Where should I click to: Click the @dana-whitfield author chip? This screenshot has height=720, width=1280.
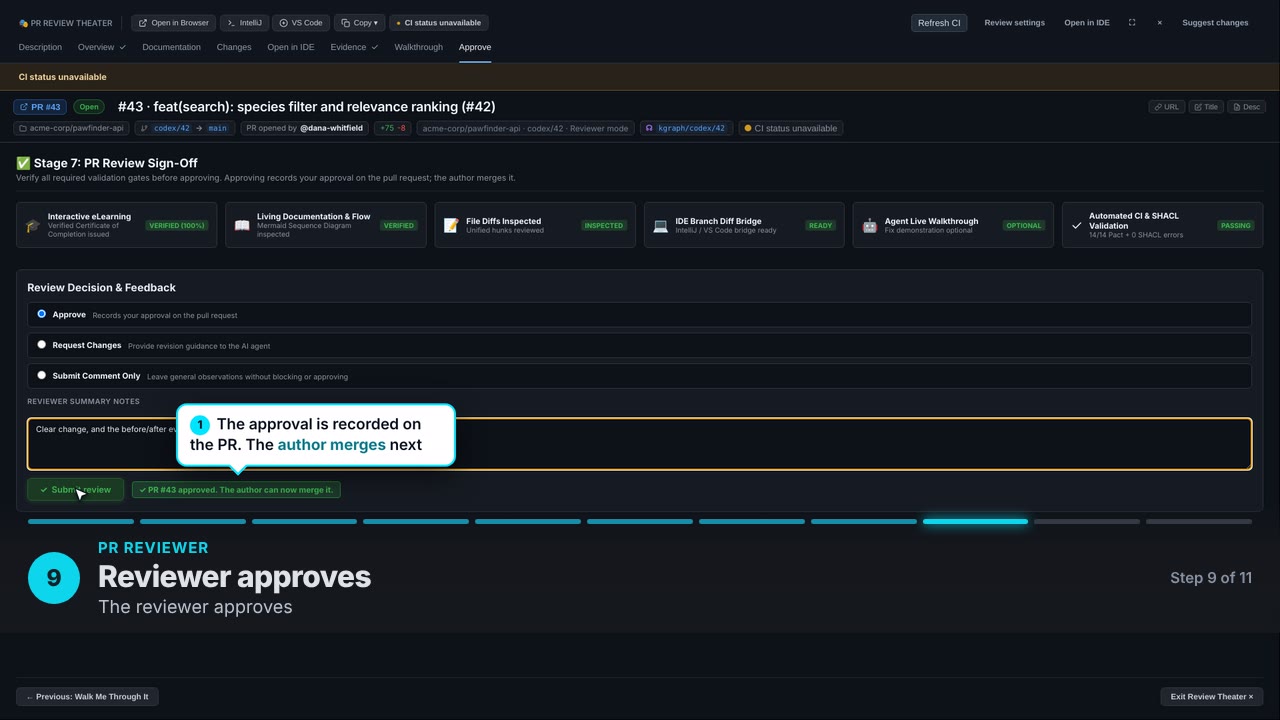tap(304, 128)
